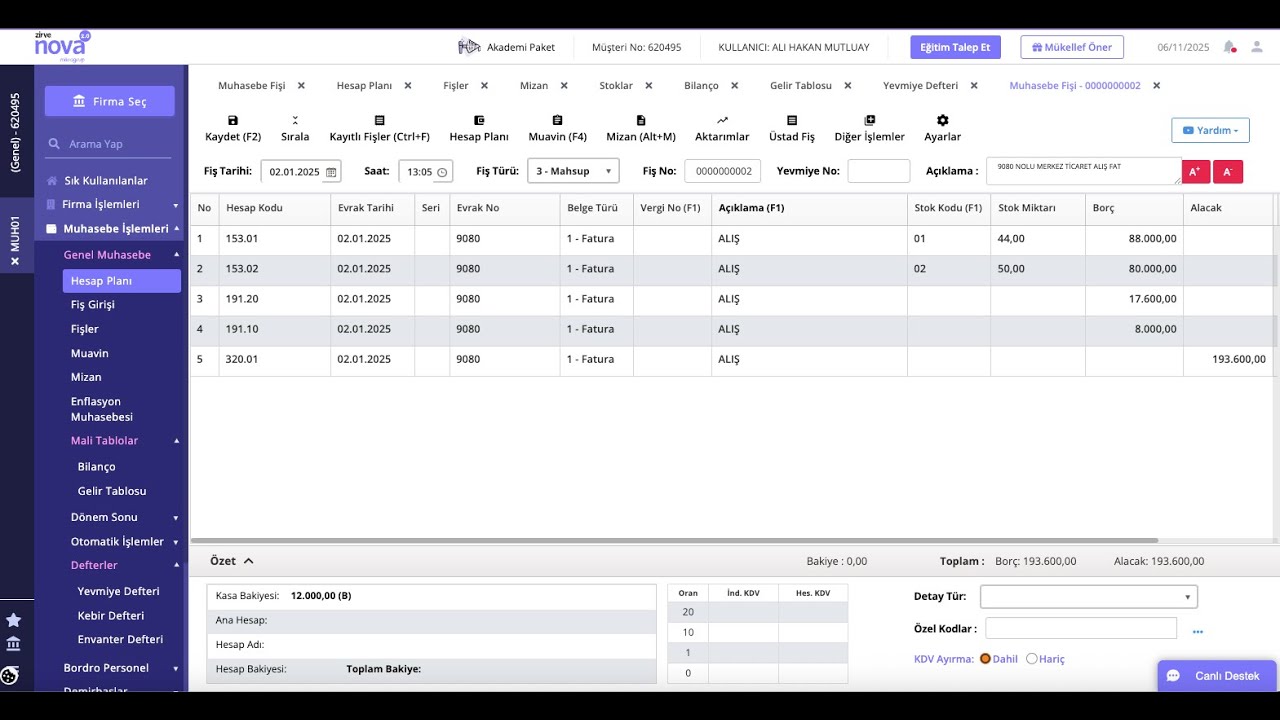
Task: Switch to the Hesap Planı tab
Action: point(364,86)
